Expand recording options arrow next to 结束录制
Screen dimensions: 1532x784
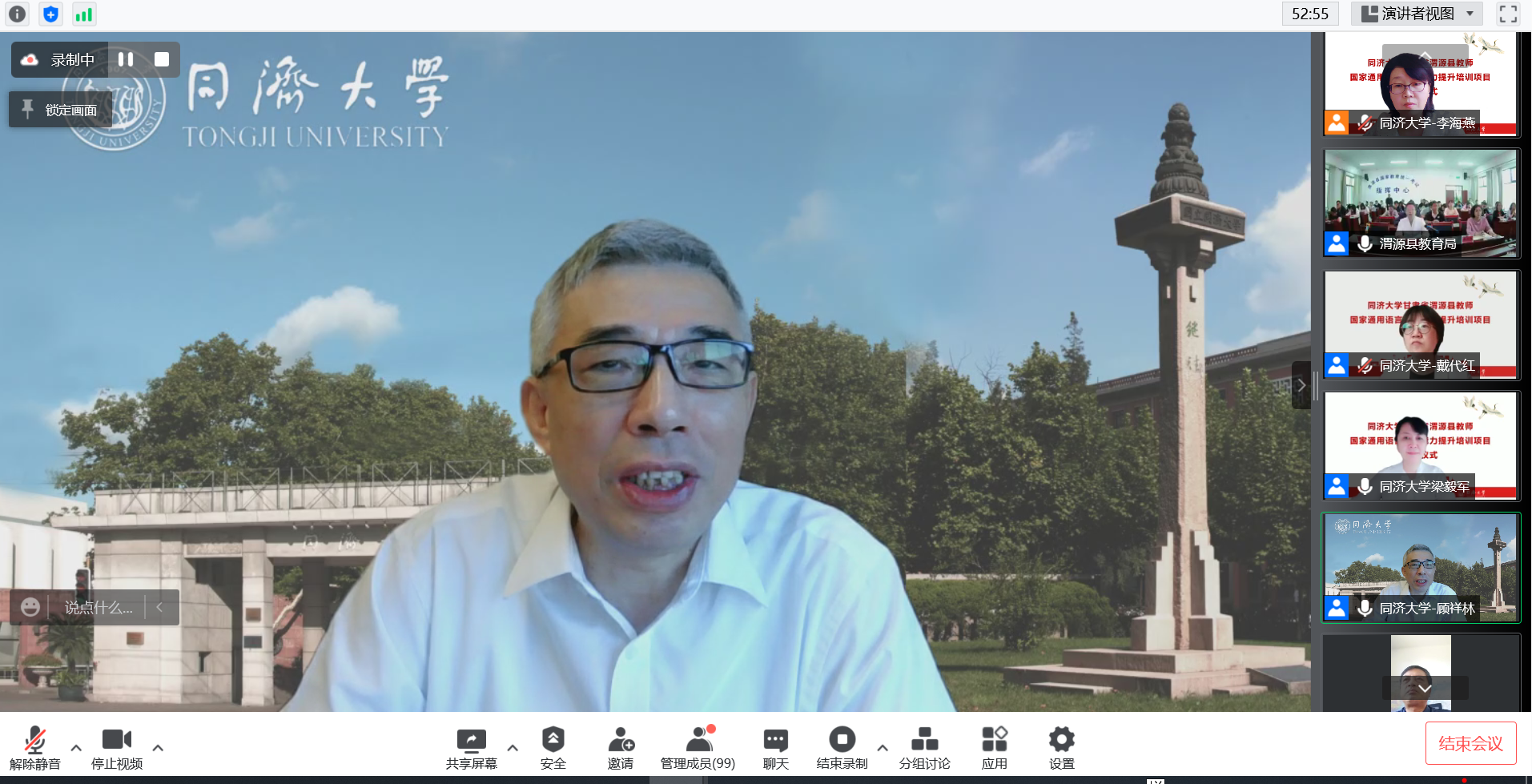(x=883, y=748)
